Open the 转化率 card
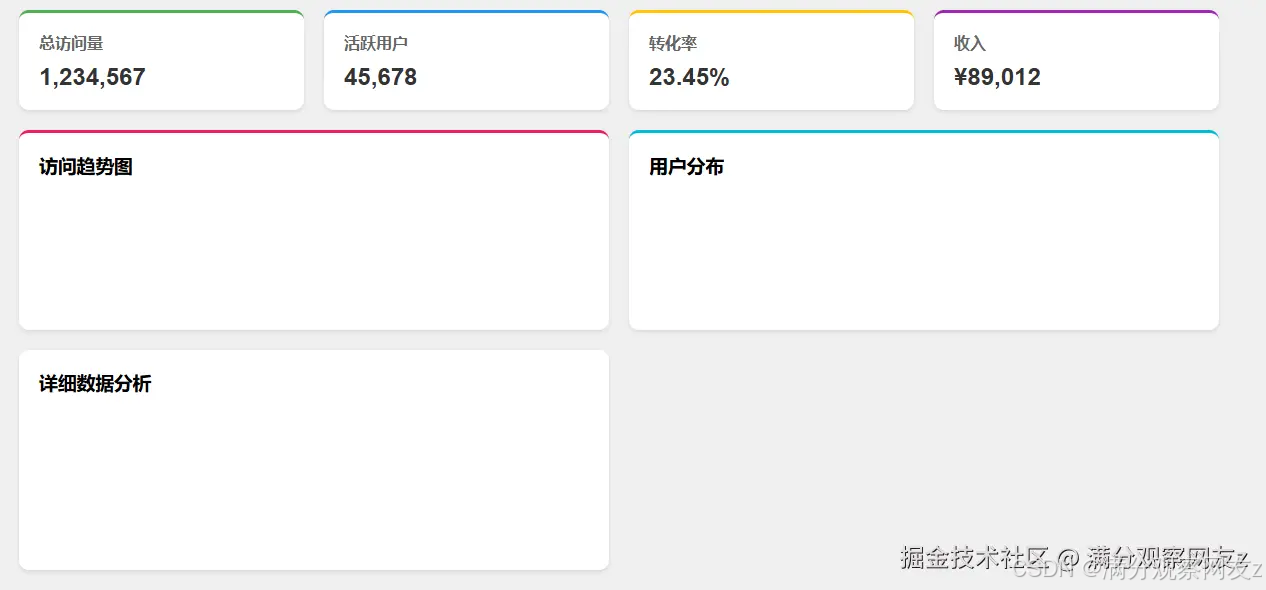The width and height of the screenshot is (1266, 590). [x=770, y=60]
